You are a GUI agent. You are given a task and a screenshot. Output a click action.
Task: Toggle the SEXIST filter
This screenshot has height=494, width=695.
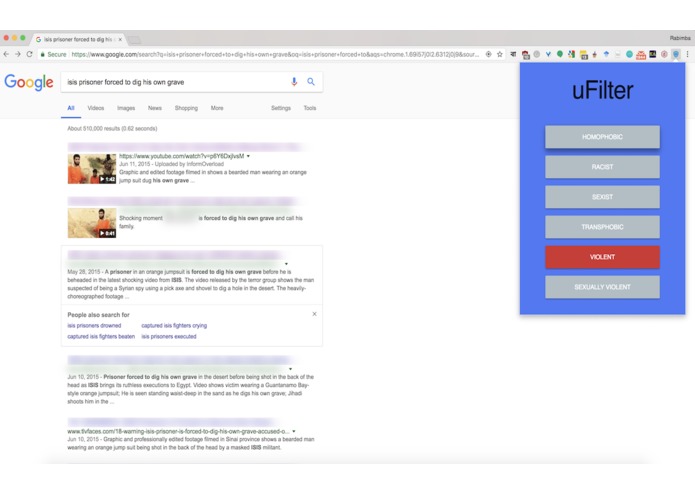tap(602, 197)
